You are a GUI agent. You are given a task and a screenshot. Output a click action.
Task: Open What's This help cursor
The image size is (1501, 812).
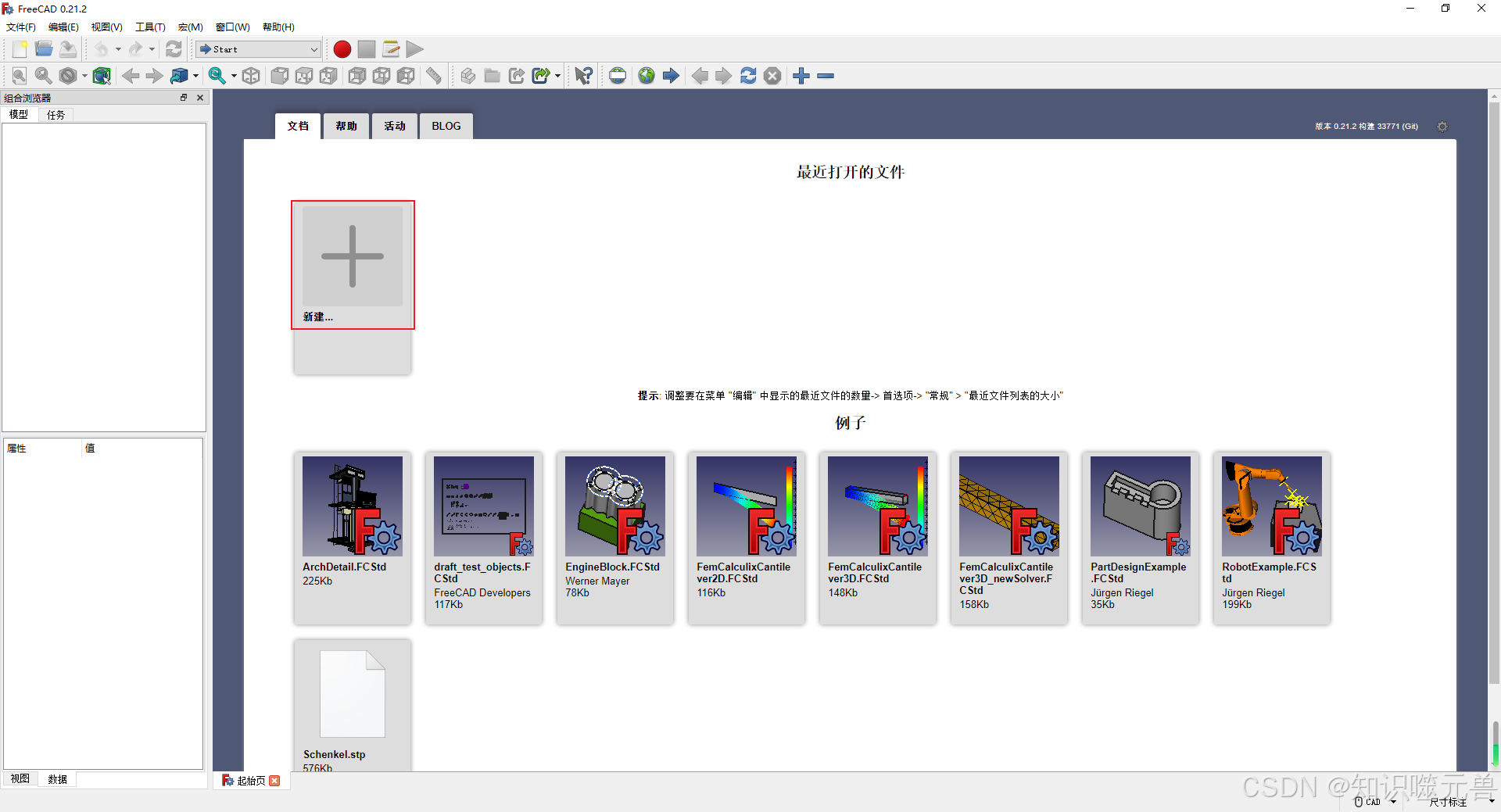tap(583, 76)
